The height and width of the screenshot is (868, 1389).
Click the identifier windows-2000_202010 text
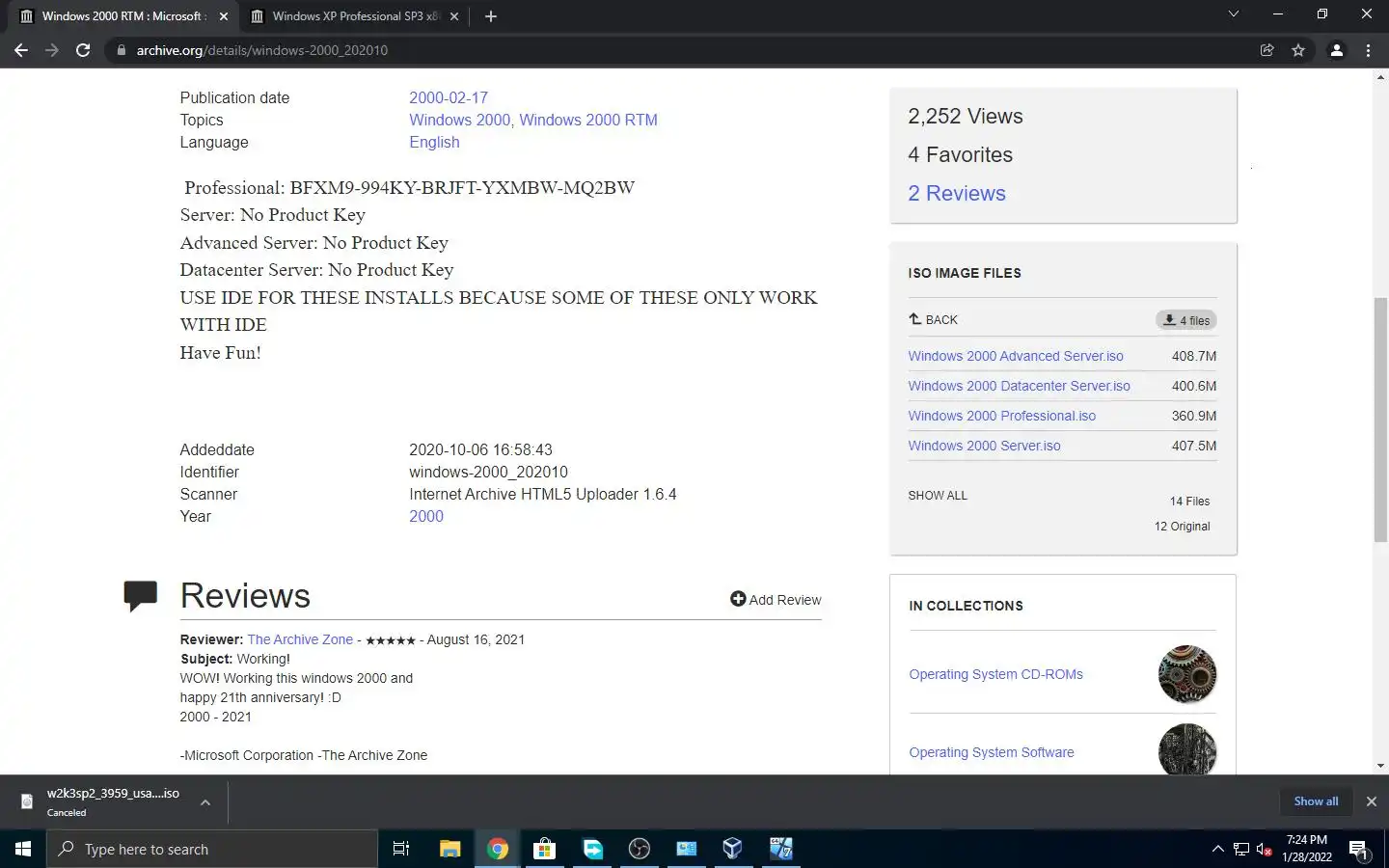pyautogui.click(x=488, y=472)
